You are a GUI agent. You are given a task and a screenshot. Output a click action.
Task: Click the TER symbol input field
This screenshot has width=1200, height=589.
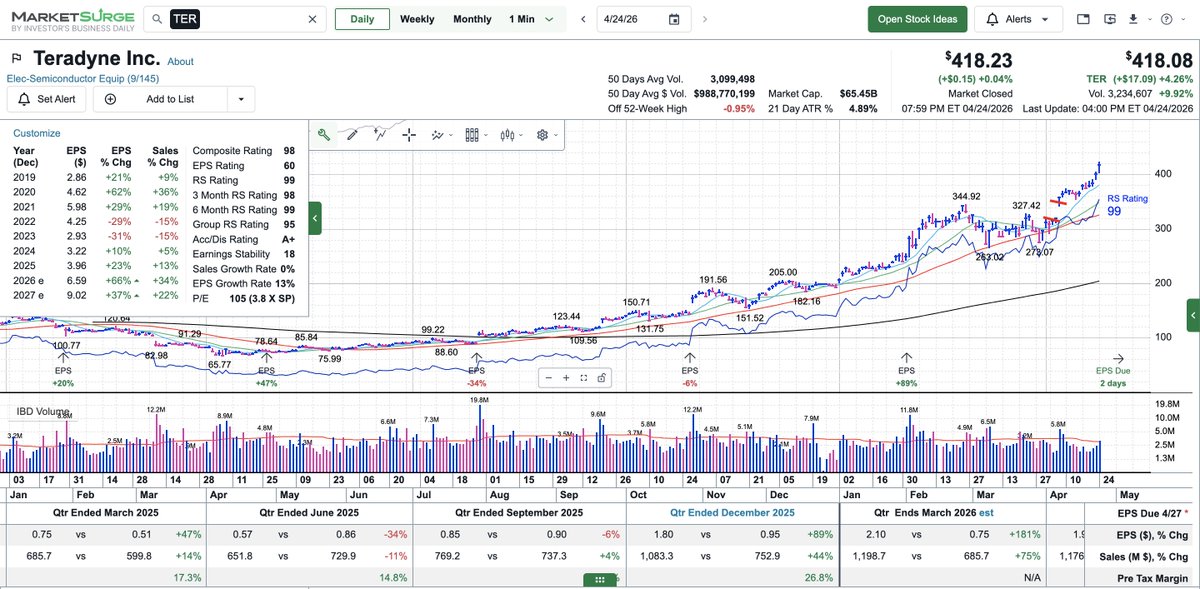coord(234,19)
